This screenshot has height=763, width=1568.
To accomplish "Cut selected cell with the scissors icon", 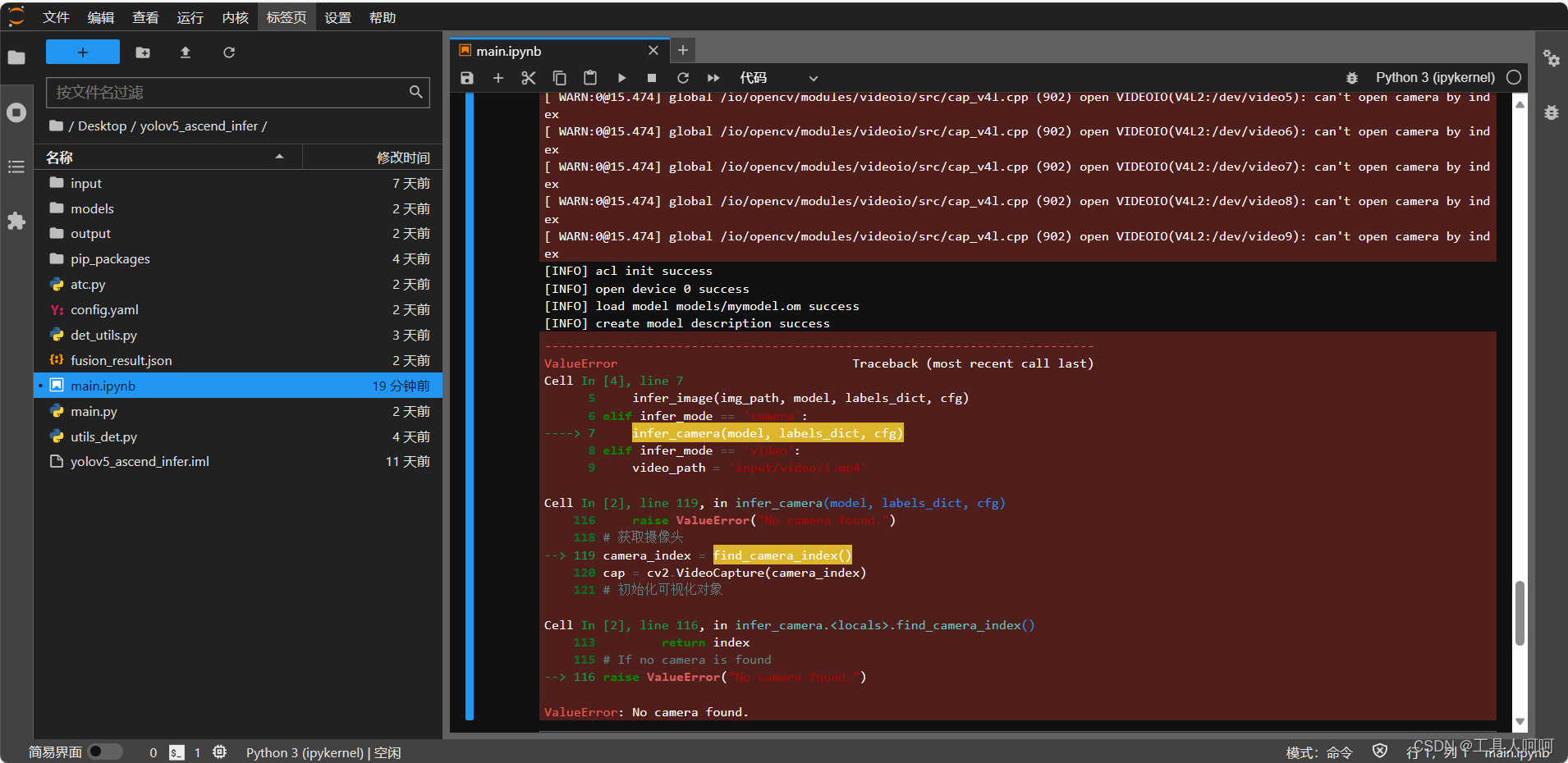I will 529,78.
